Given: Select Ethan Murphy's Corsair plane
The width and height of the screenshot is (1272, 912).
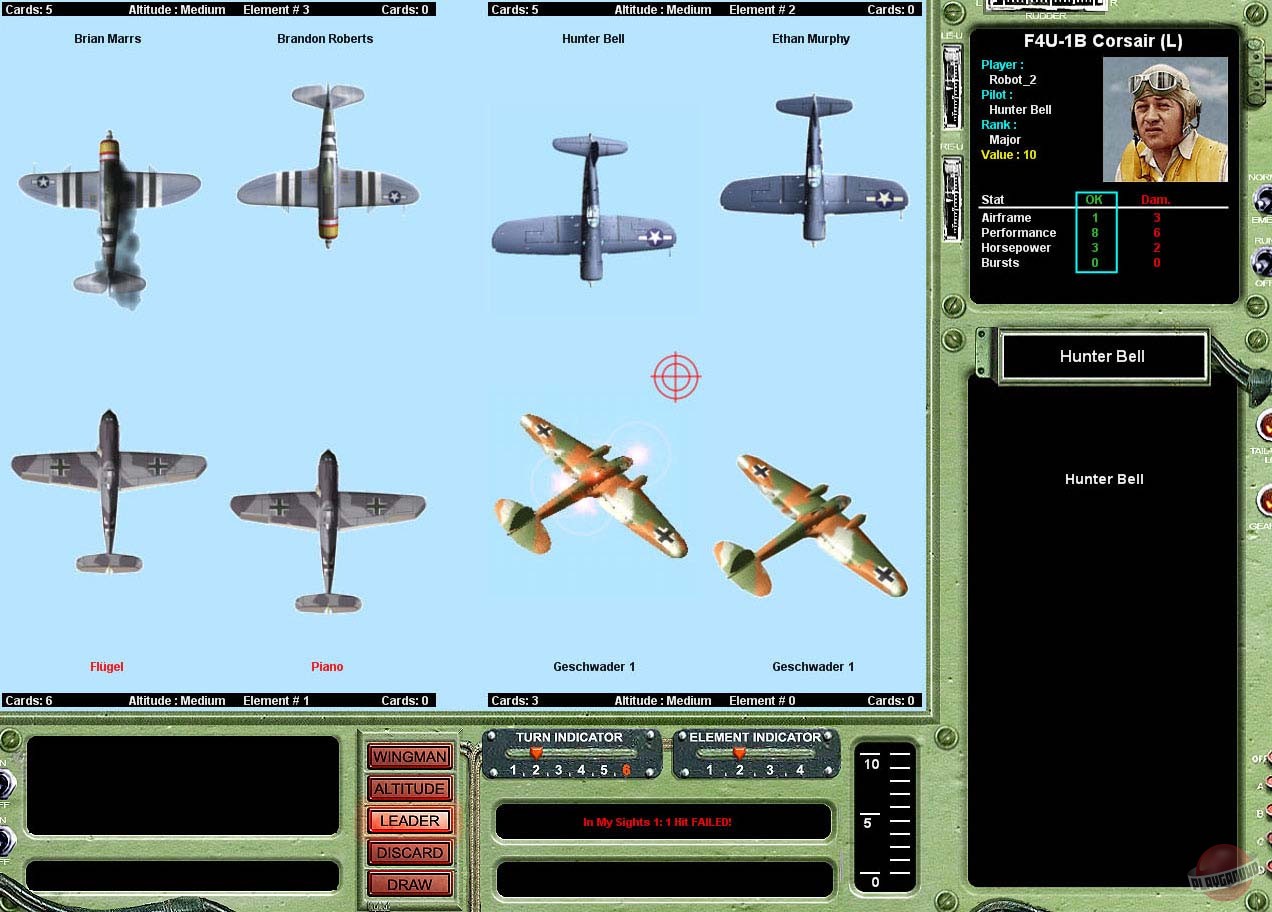Looking at the screenshot, I should pos(814,169).
